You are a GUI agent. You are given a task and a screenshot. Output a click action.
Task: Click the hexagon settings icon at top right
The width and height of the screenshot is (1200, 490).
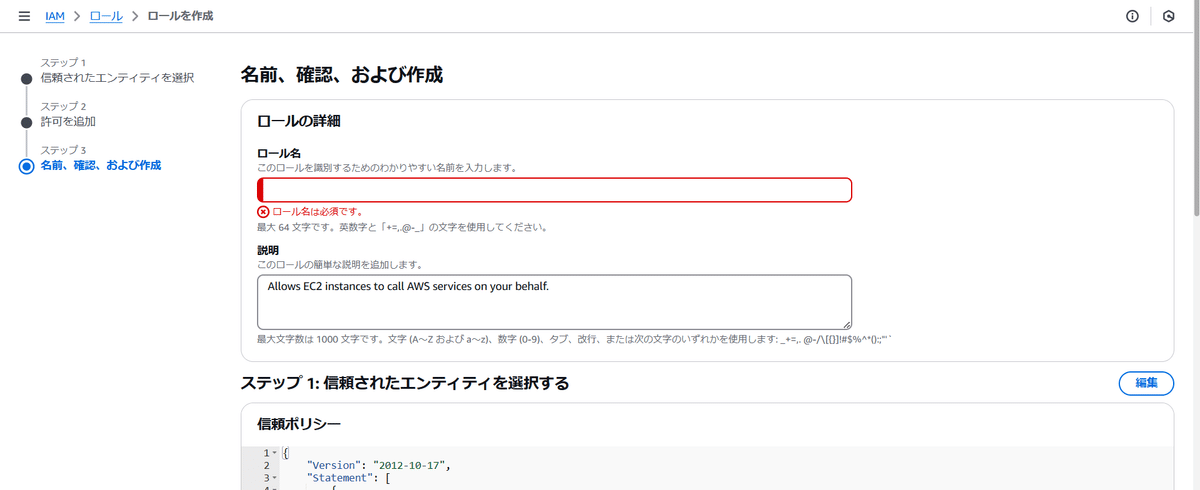1168,16
